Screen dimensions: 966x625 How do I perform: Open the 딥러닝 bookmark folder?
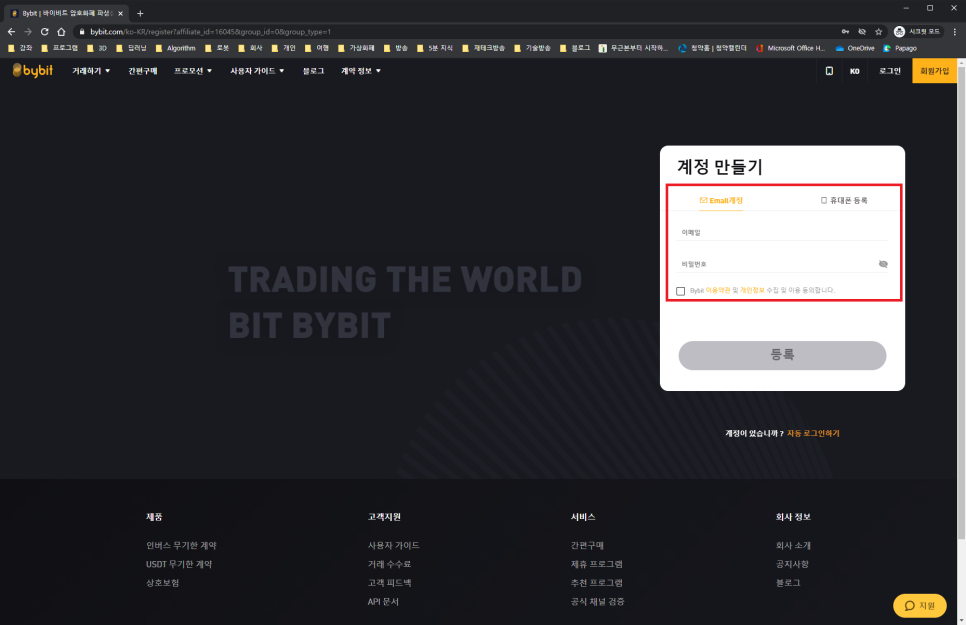click(x=131, y=48)
